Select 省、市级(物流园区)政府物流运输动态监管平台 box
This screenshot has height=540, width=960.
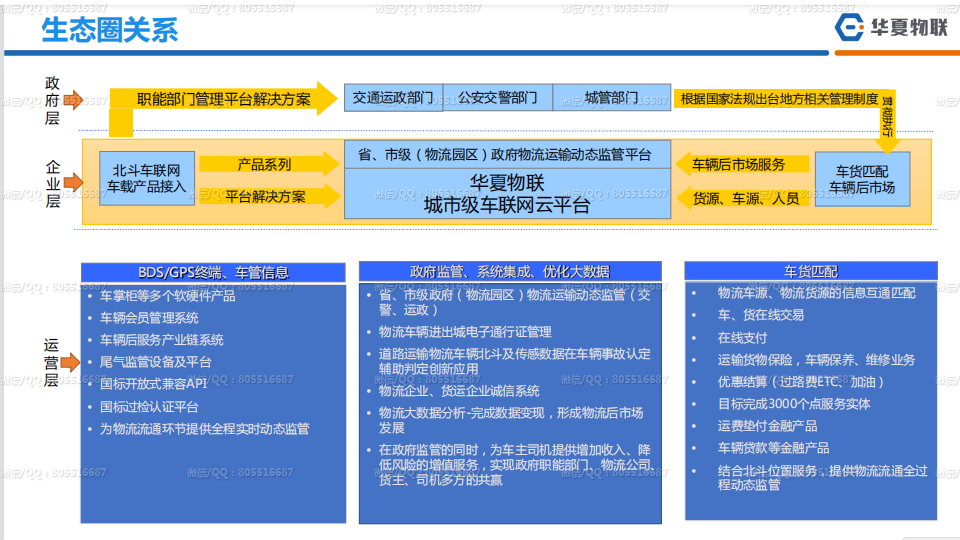tap(508, 155)
